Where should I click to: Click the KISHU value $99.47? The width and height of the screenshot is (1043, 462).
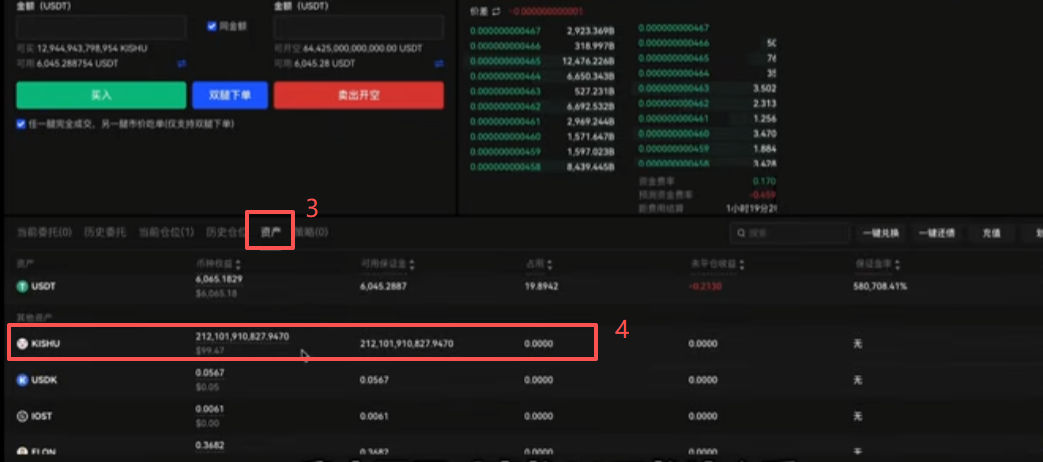pos(210,350)
